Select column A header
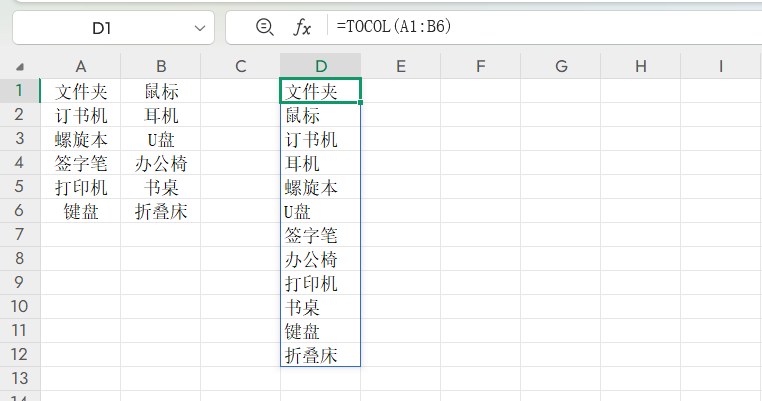Viewport: 762px width, 401px height. click(x=81, y=66)
